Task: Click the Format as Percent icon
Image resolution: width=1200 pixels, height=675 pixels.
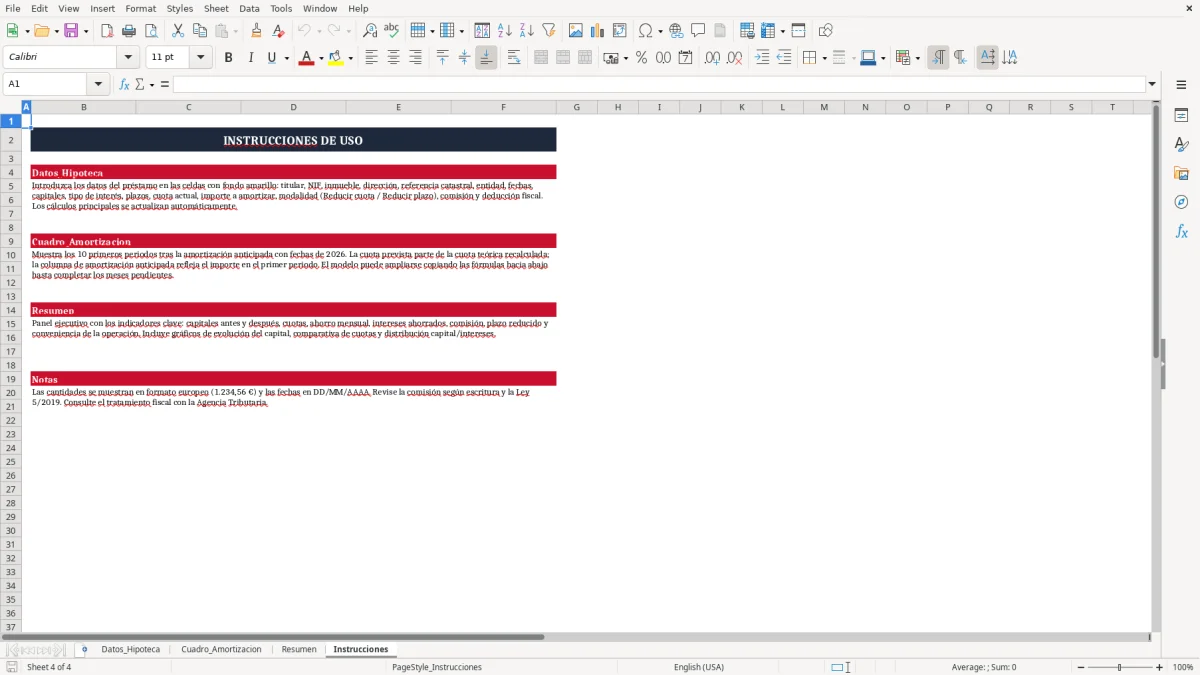Action: click(x=641, y=58)
